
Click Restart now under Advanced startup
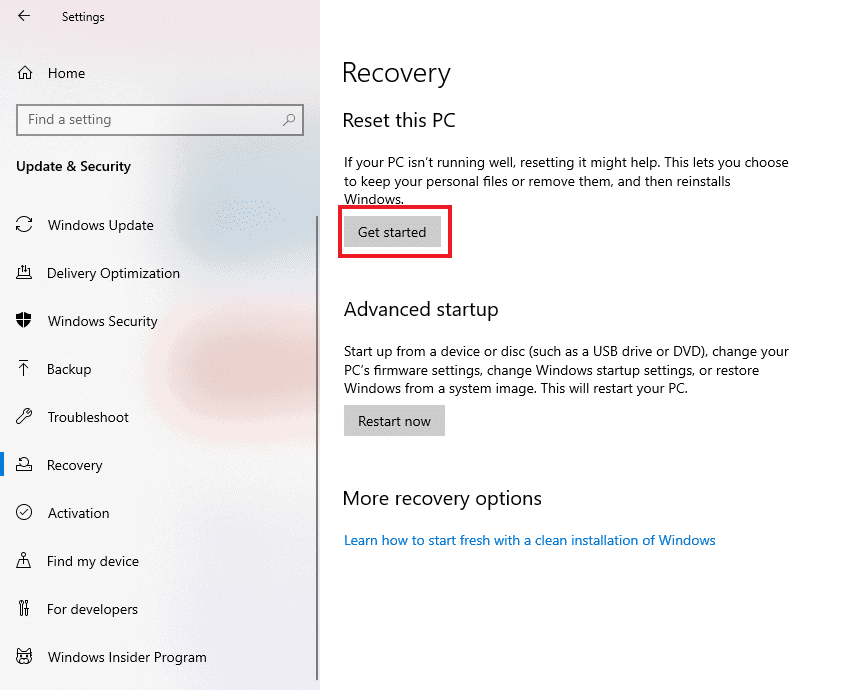pos(394,420)
